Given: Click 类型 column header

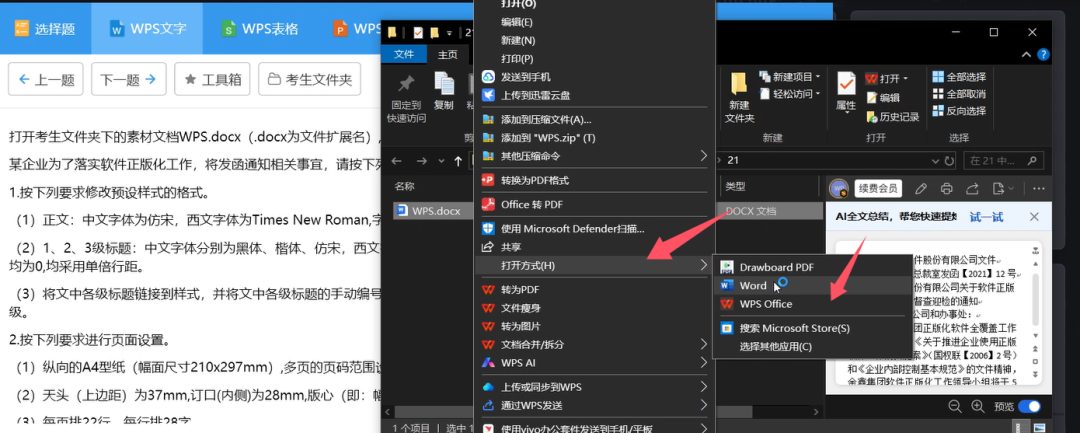Looking at the screenshot, I should [x=736, y=187].
